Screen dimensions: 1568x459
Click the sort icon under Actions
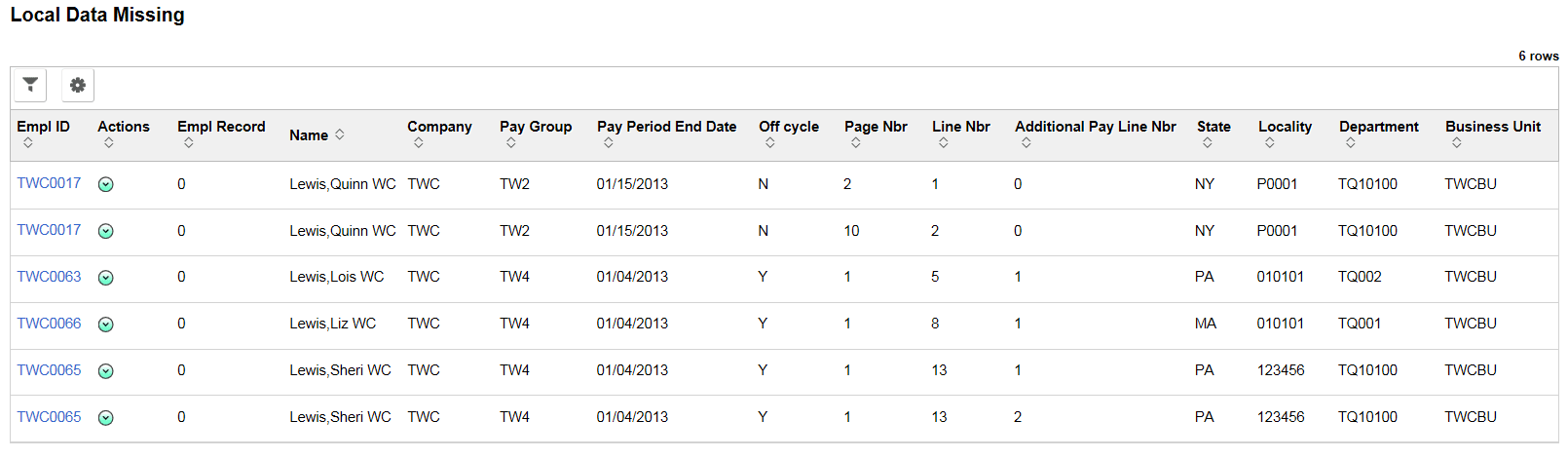pyautogui.click(x=108, y=143)
